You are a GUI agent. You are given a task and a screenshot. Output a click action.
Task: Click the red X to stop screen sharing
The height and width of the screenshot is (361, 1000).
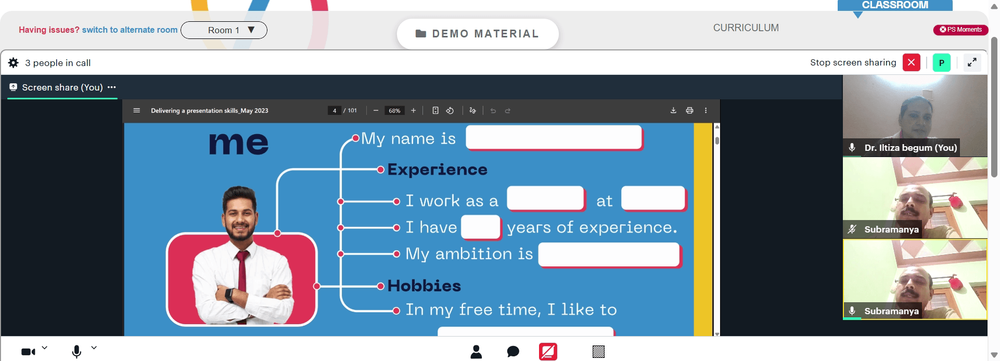(x=911, y=63)
